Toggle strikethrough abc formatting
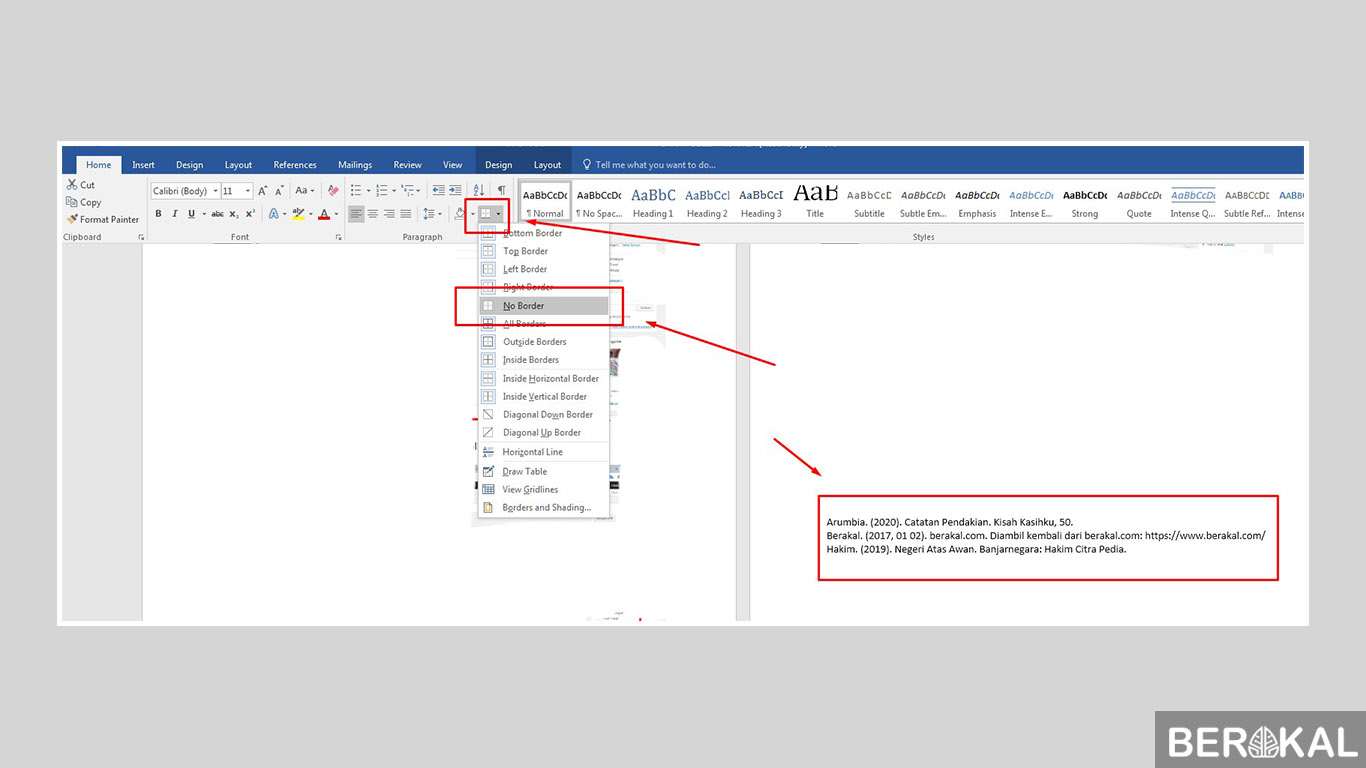 [x=217, y=214]
